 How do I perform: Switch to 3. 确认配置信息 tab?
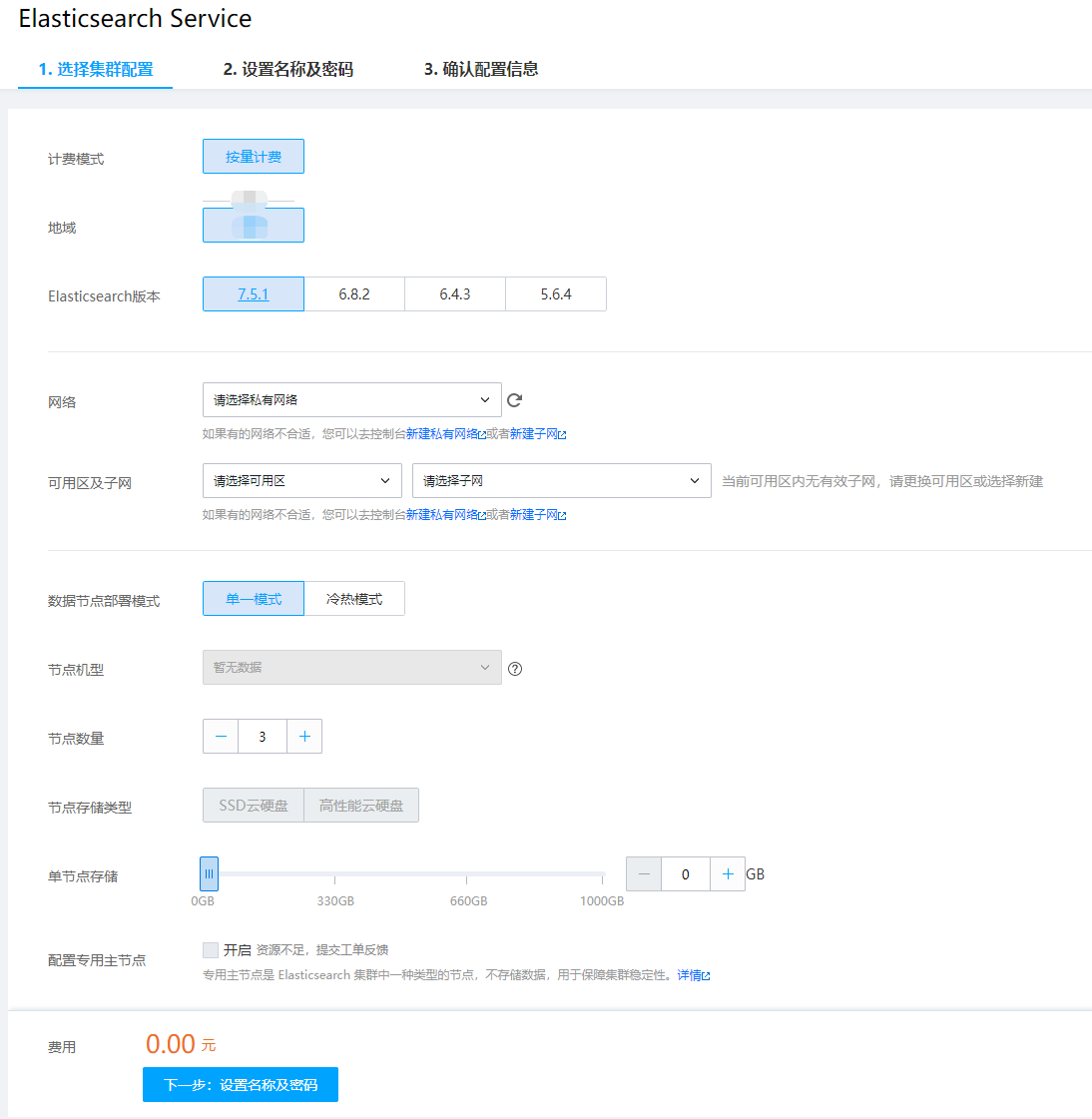(481, 69)
